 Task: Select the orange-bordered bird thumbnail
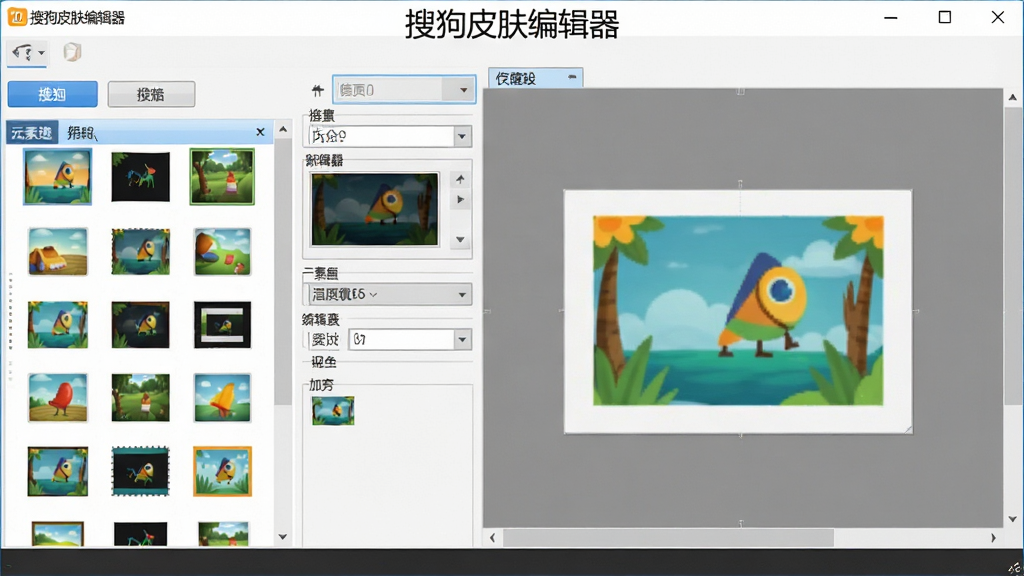point(222,472)
